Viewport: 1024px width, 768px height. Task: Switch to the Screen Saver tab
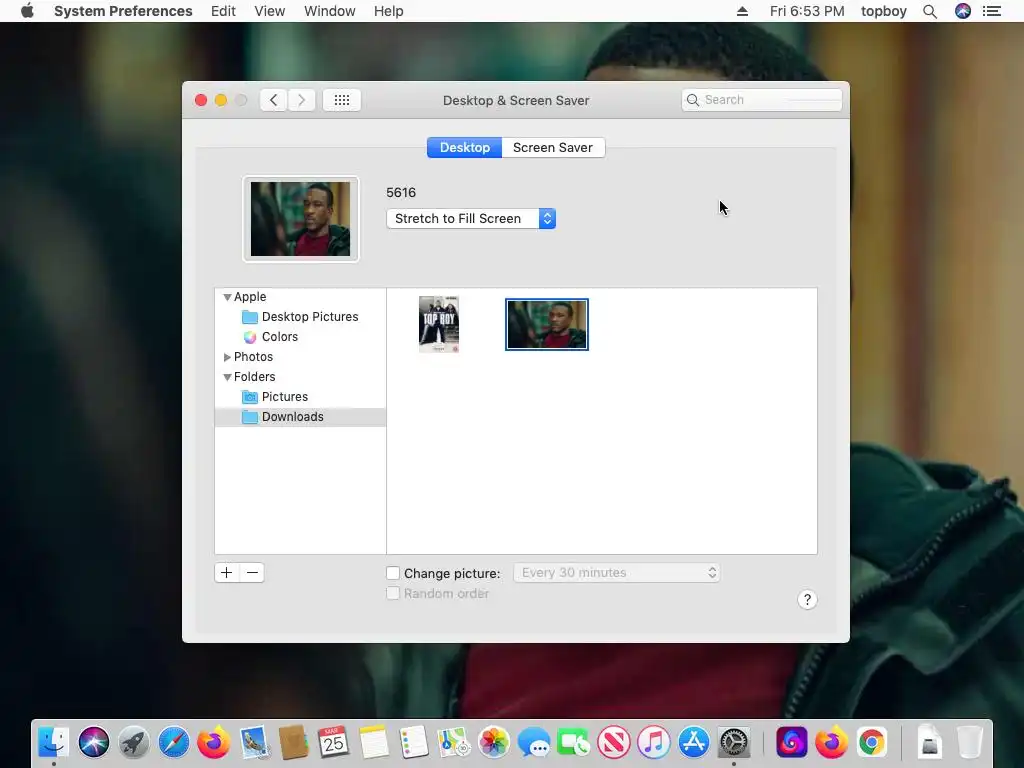553,148
